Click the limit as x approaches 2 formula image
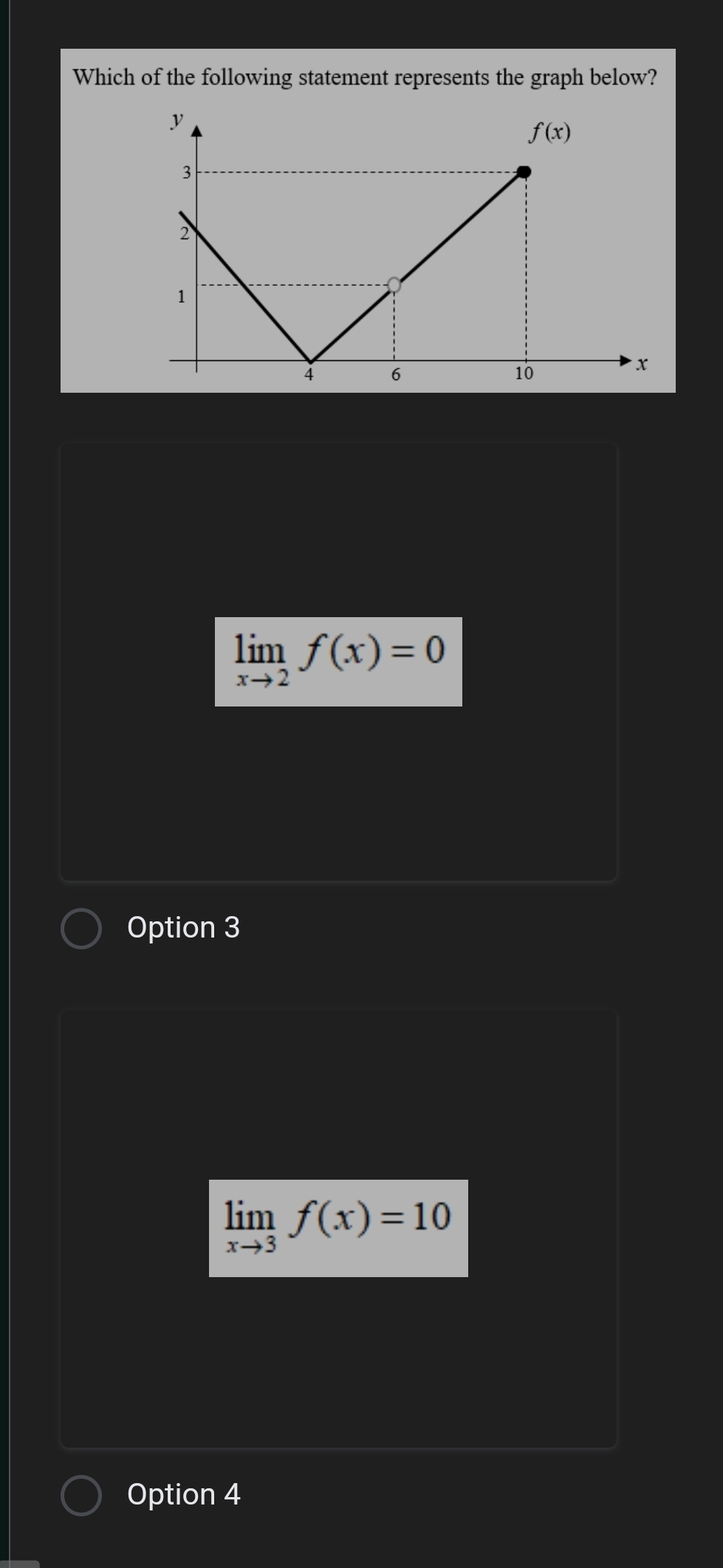The image size is (723, 1568). pos(338,661)
